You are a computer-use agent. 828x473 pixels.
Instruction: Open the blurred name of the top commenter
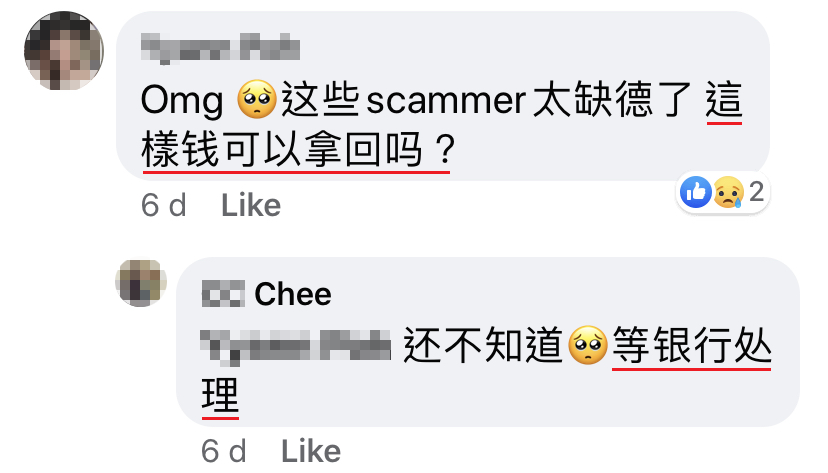220,48
